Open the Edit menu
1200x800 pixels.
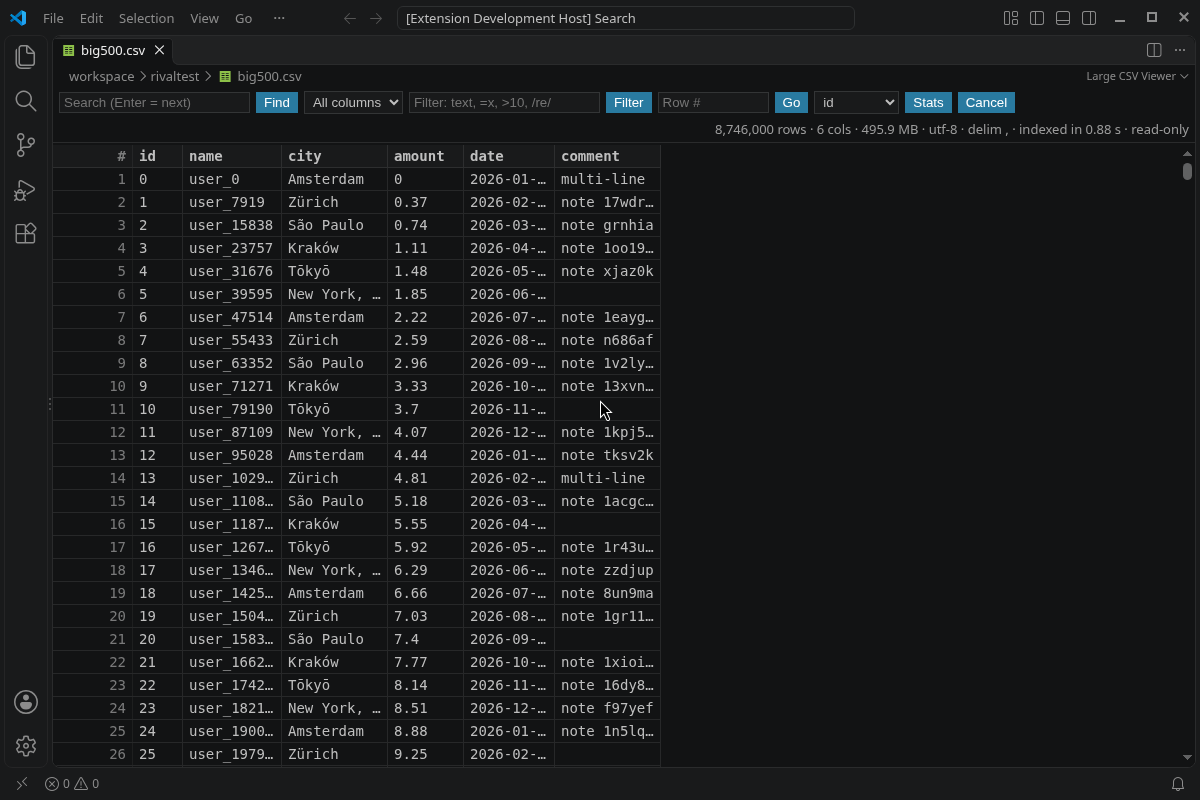pos(91,18)
